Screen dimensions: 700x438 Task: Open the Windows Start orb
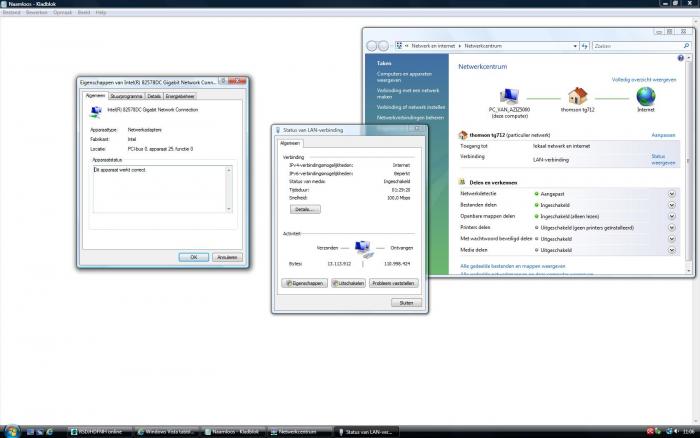pyautogui.click(x=12, y=432)
